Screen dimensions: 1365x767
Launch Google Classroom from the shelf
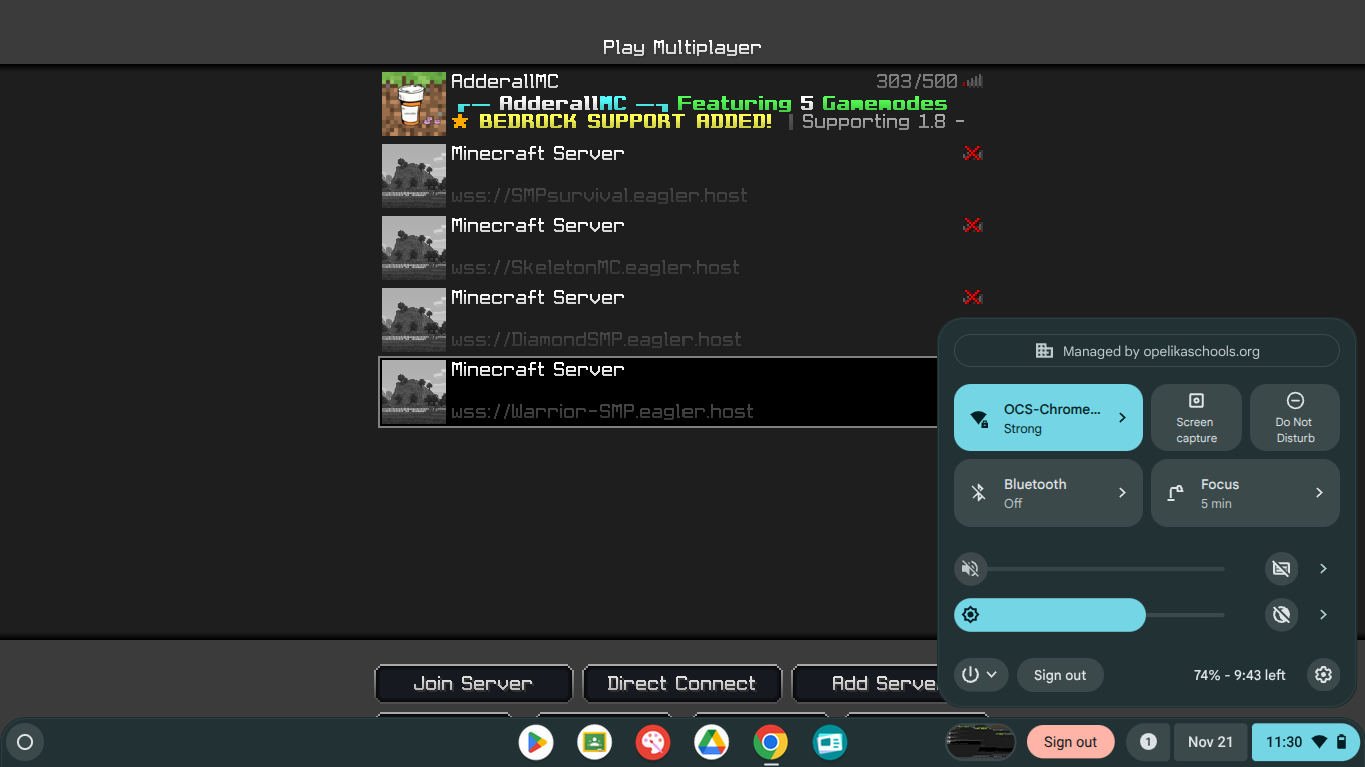coord(594,742)
